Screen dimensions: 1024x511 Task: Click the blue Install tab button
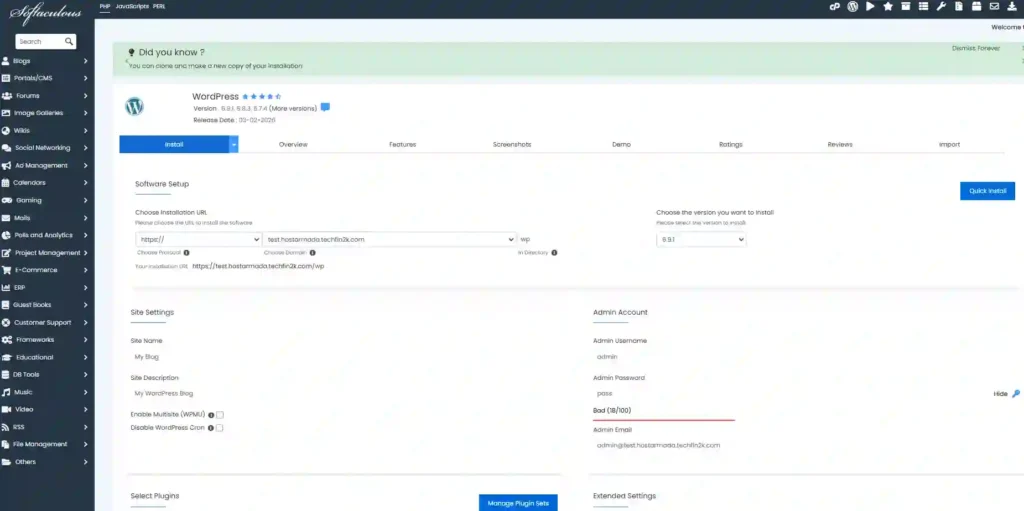(x=174, y=144)
